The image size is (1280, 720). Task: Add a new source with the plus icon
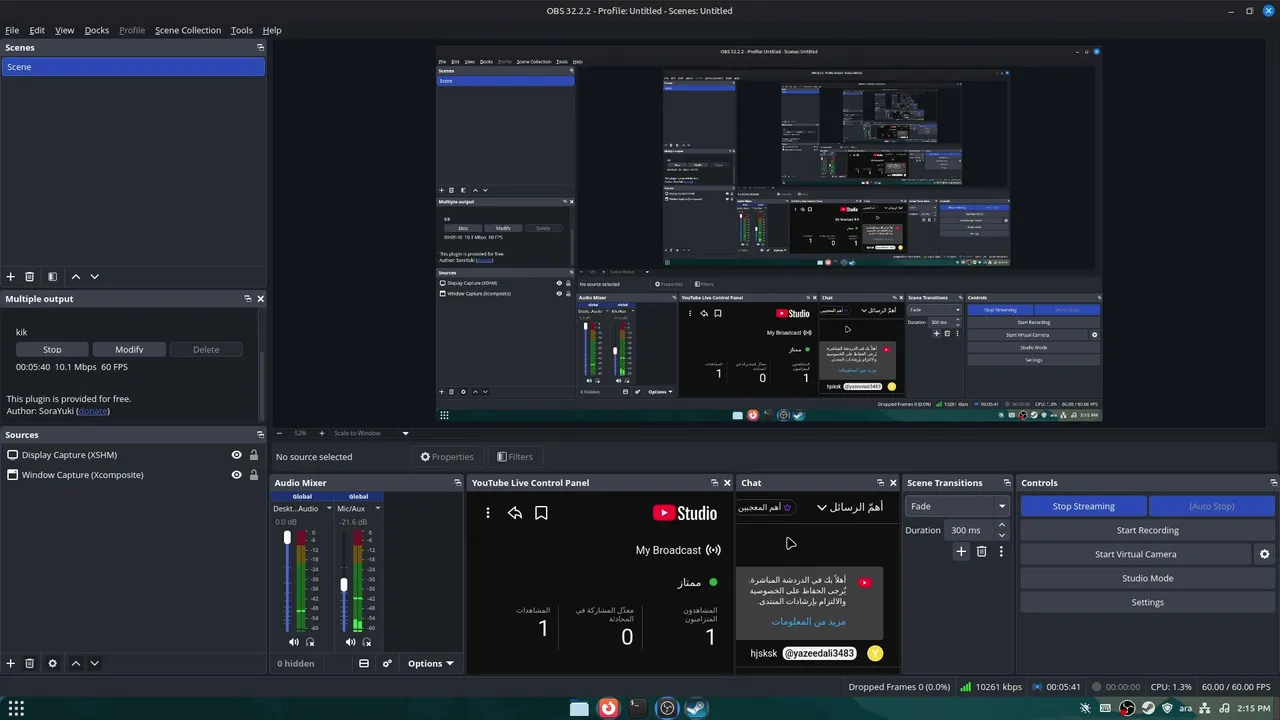(x=11, y=663)
